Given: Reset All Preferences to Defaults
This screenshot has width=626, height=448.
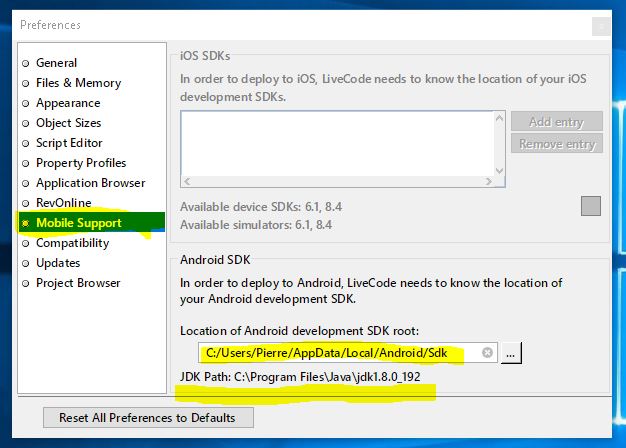Looking at the screenshot, I should 148,418.
